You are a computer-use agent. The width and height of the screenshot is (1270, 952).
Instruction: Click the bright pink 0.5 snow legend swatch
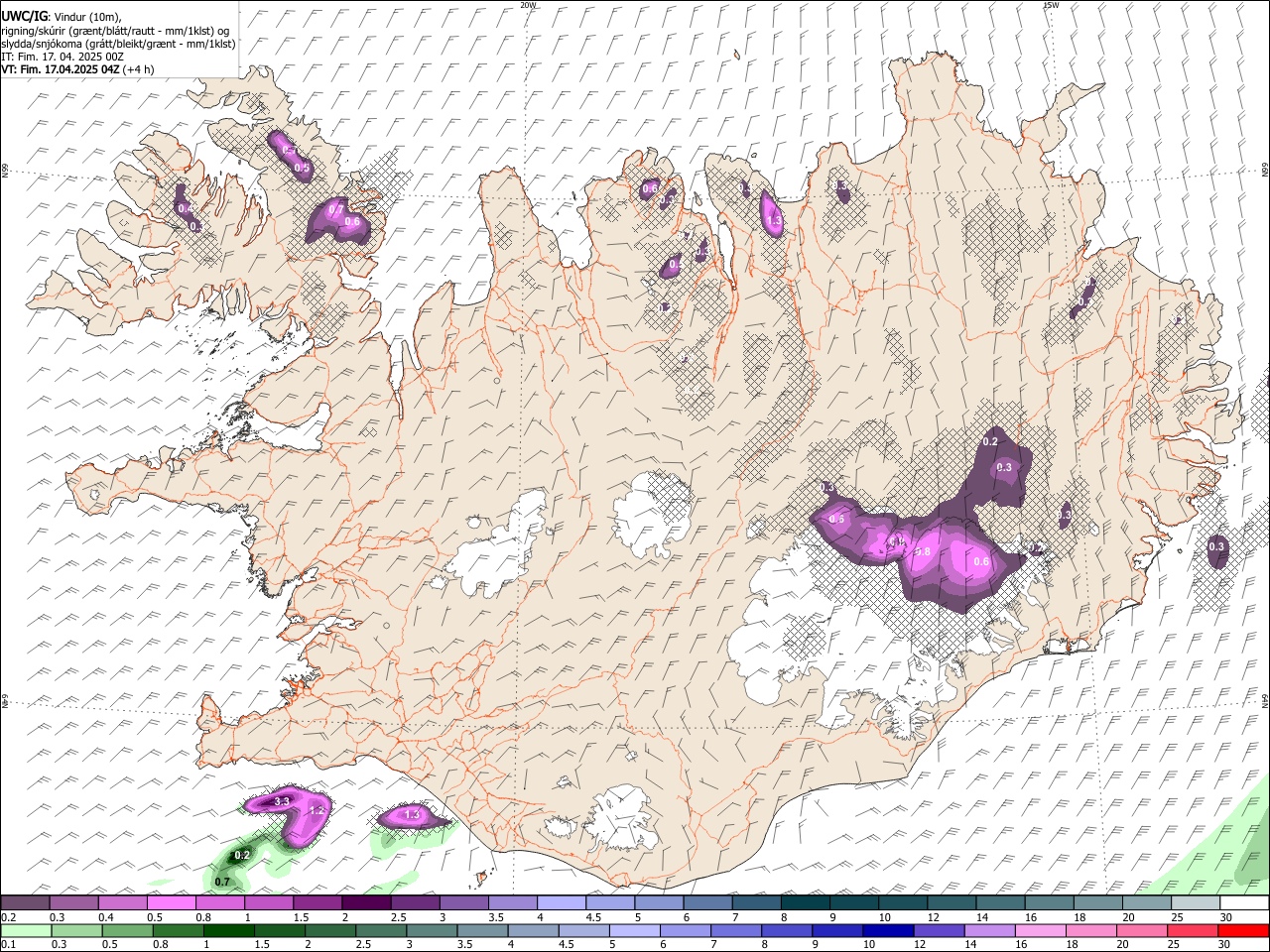(x=171, y=902)
